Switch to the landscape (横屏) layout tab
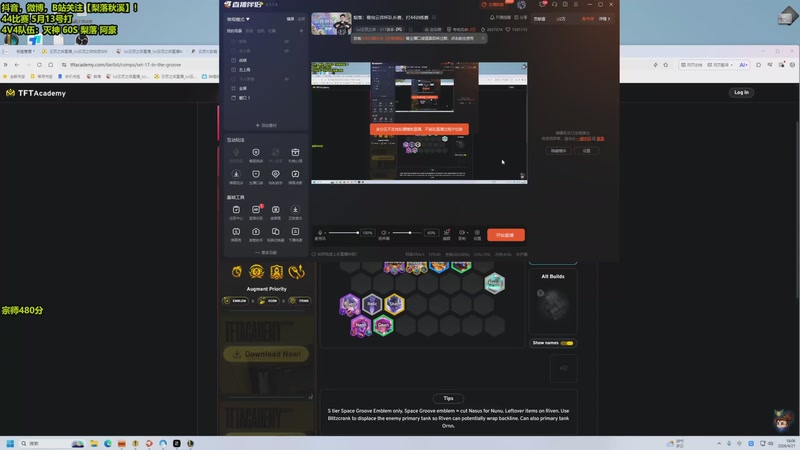The image size is (800, 450). click(290, 19)
